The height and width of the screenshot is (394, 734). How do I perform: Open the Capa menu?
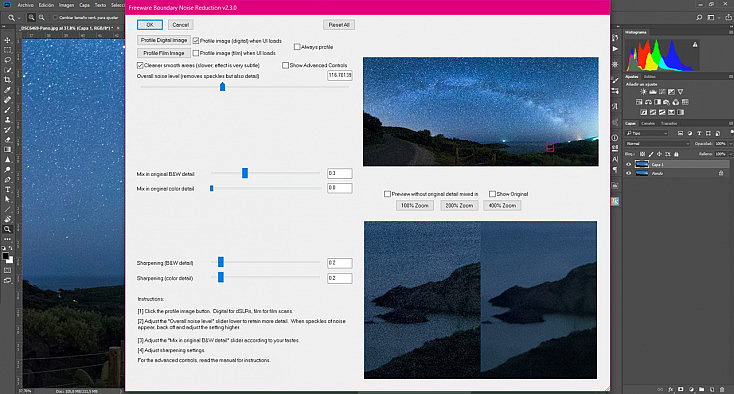[x=84, y=5]
